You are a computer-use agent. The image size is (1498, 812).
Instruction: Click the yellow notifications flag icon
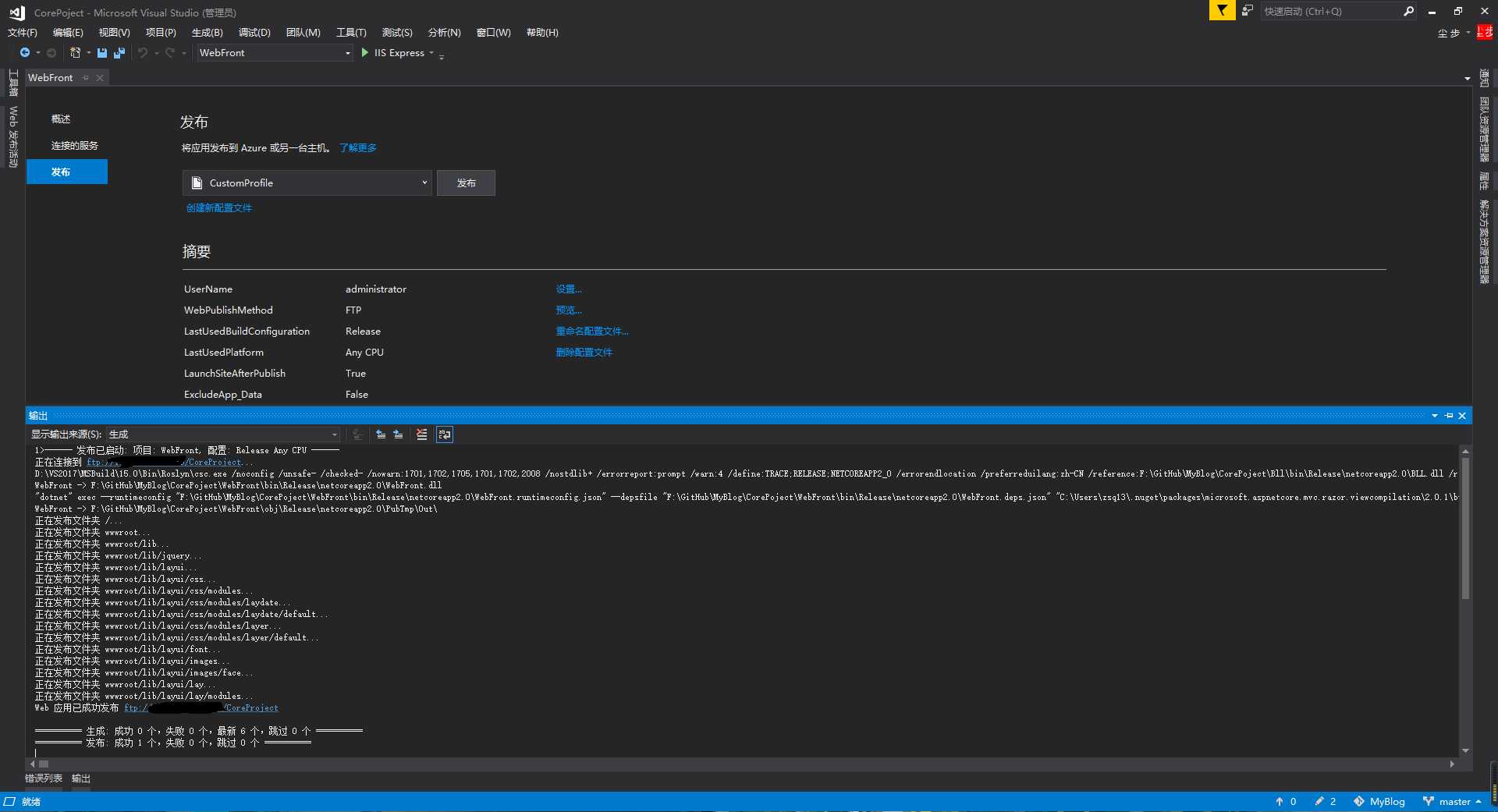1222,11
